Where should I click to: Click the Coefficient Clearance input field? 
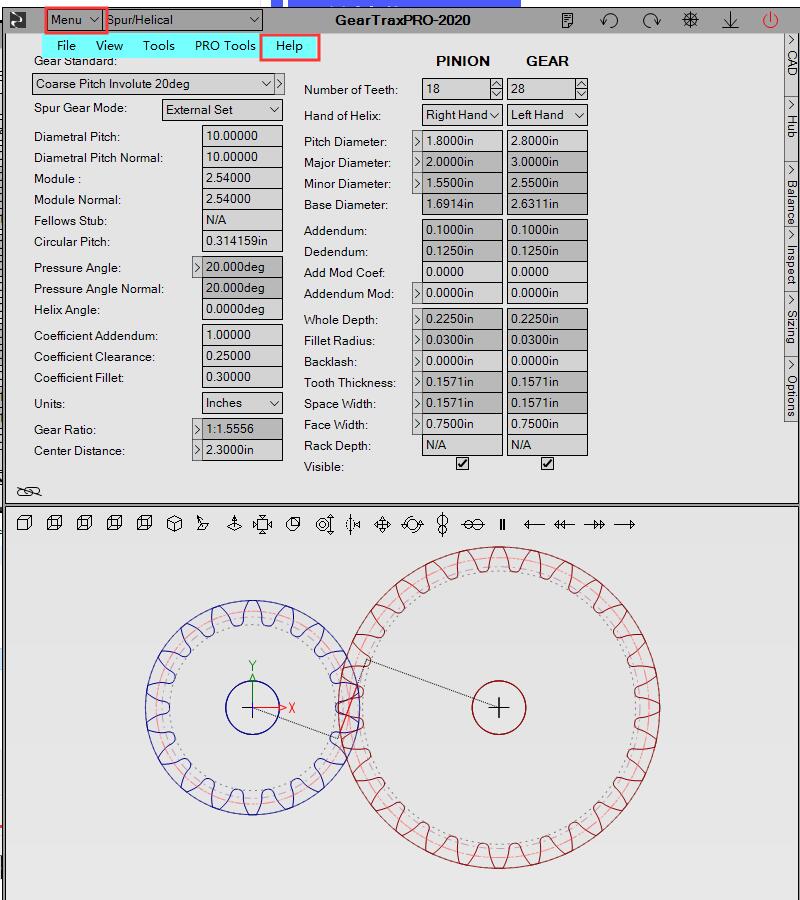point(242,356)
